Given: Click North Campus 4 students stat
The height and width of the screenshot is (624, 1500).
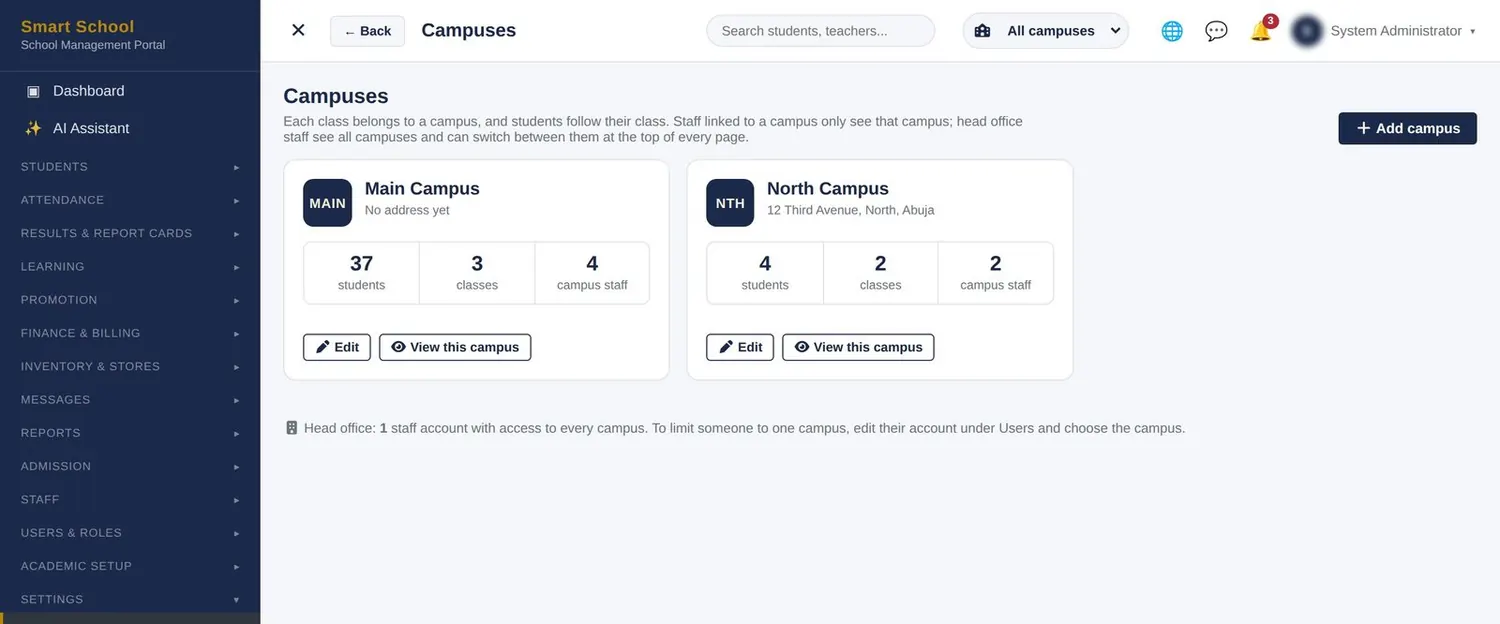Looking at the screenshot, I should [x=765, y=273].
